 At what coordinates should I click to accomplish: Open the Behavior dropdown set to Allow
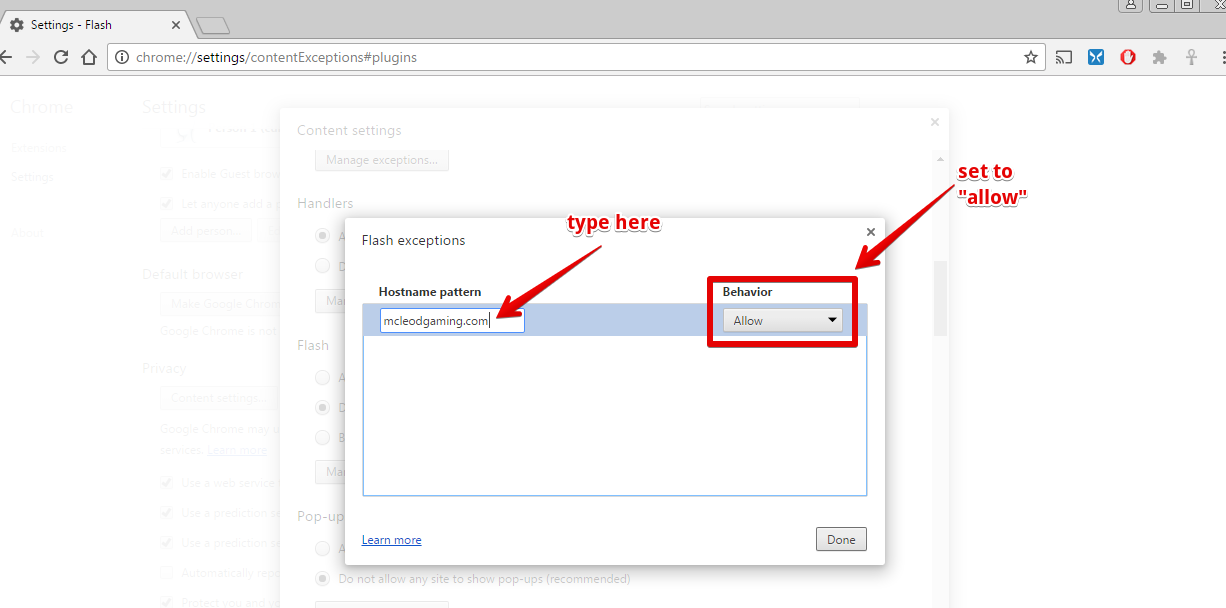point(782,320)
